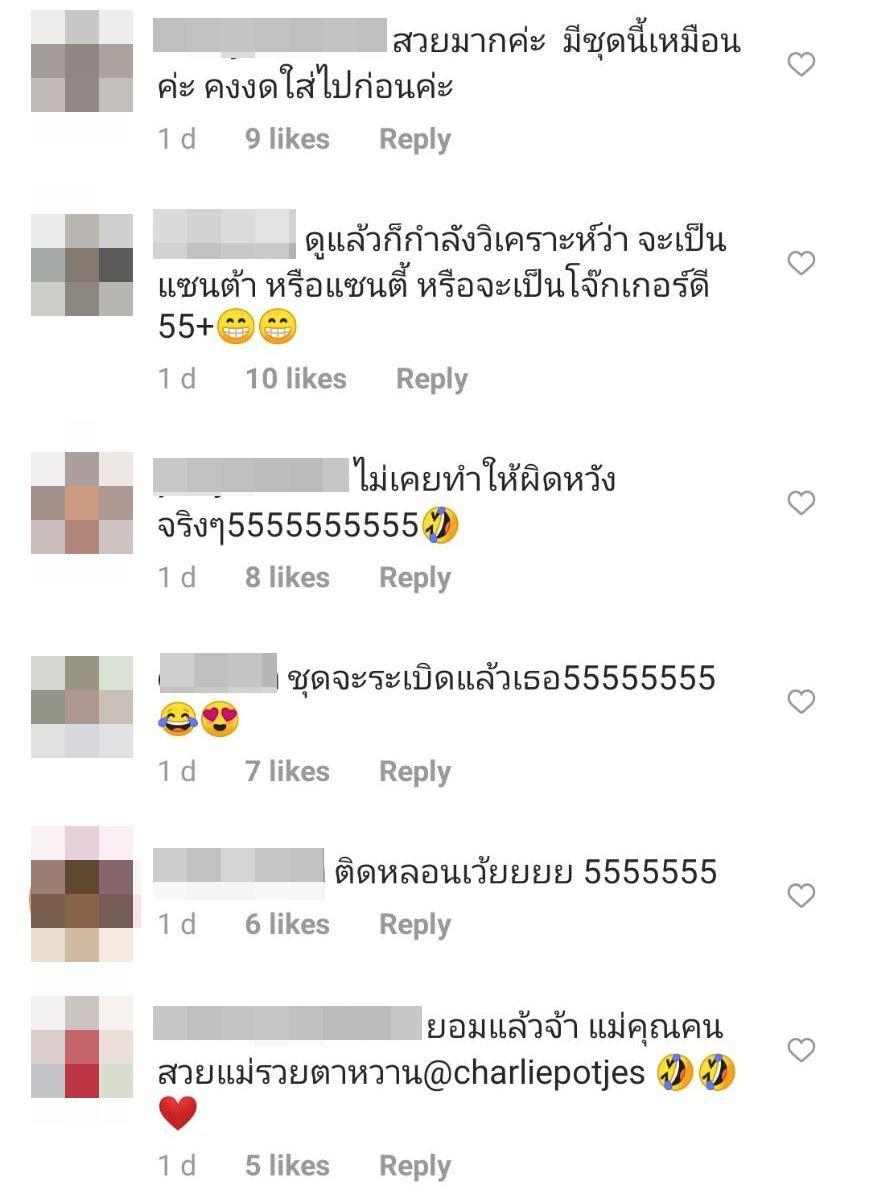
Task: Heart the comment with 7 likes
Action: 802,702
